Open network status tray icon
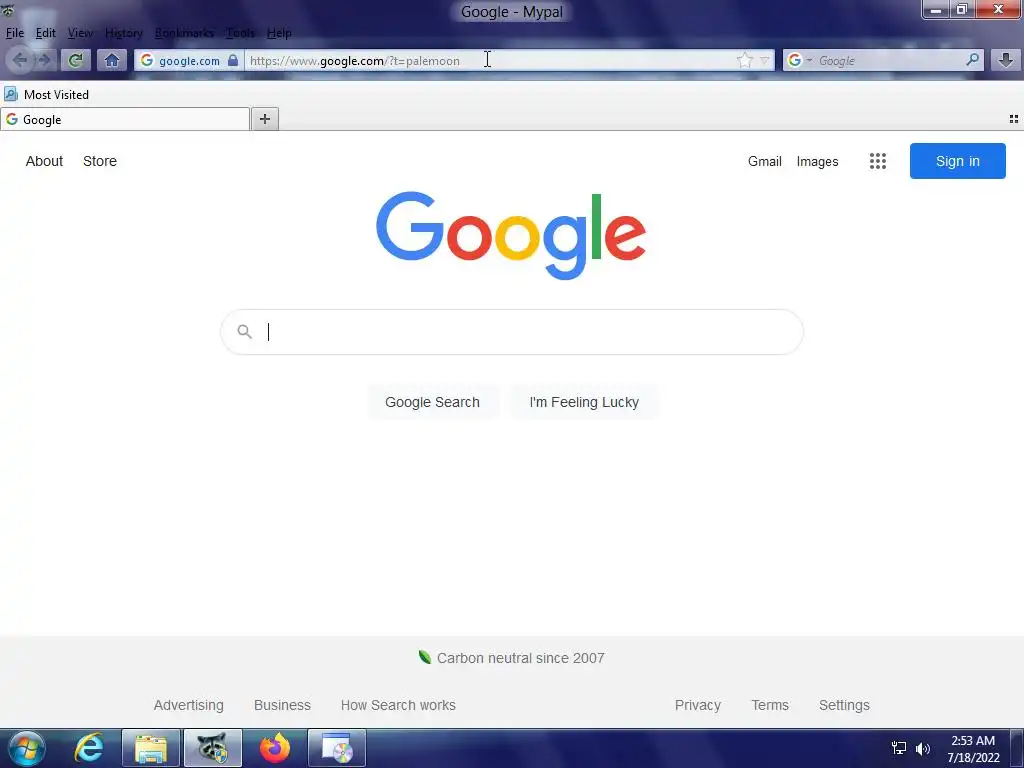Screen dimensions: 1024x768 coord(899,748)
